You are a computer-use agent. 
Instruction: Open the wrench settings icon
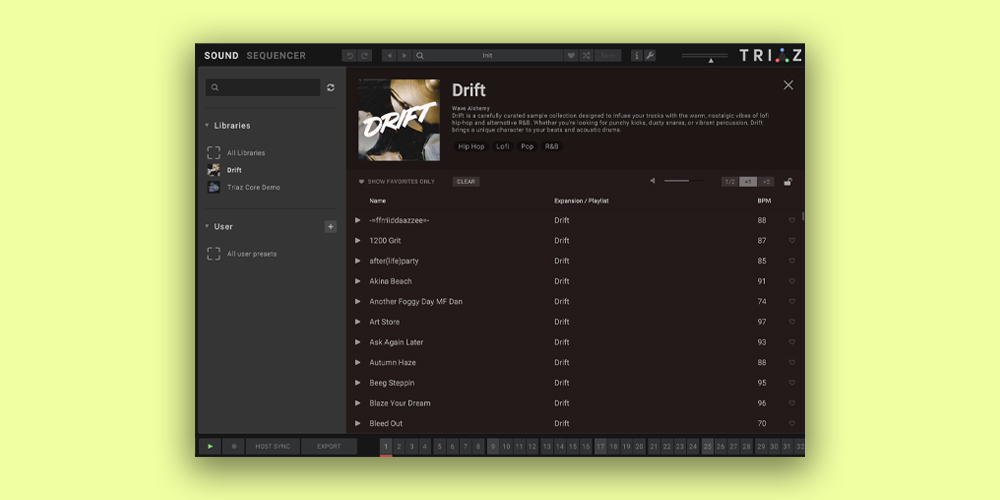(650, 55)
